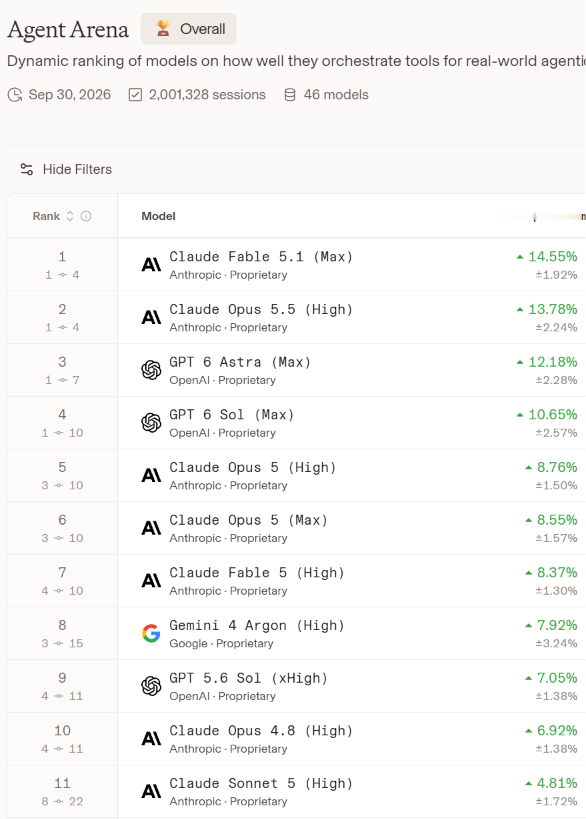Click the 8.37% score value
Screen dimensions: 586x819
(557, 573)
